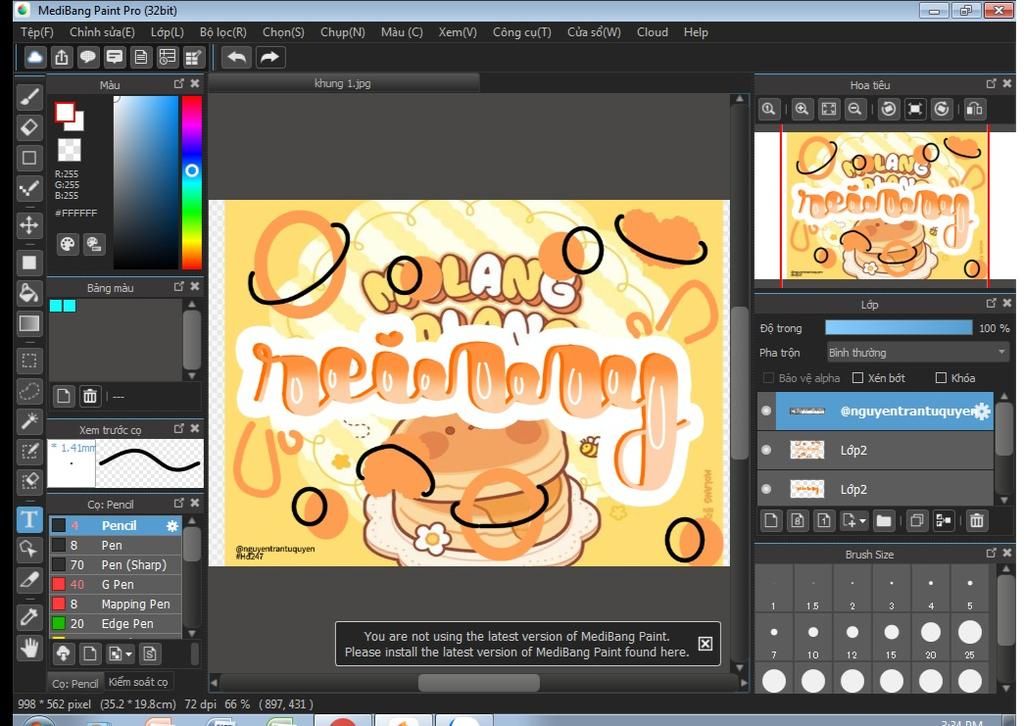Choose the Magic Wand selection tool
1024x726 pixels.
pos(29,421)
